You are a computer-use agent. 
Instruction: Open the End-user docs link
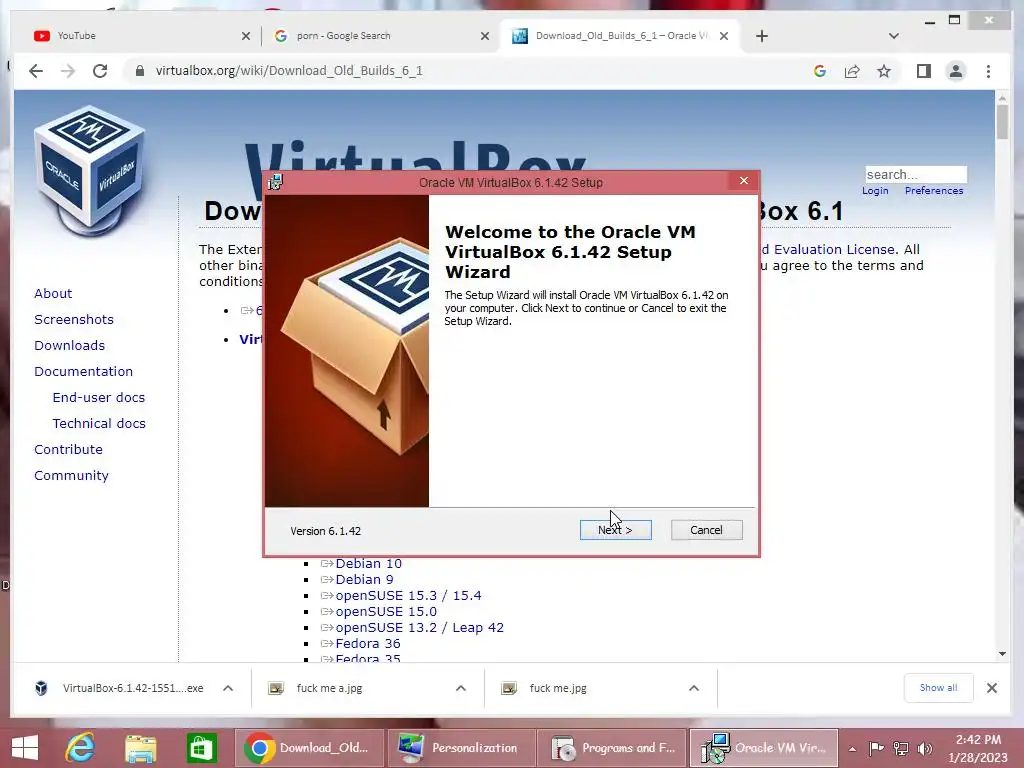[x=99, y=397]
